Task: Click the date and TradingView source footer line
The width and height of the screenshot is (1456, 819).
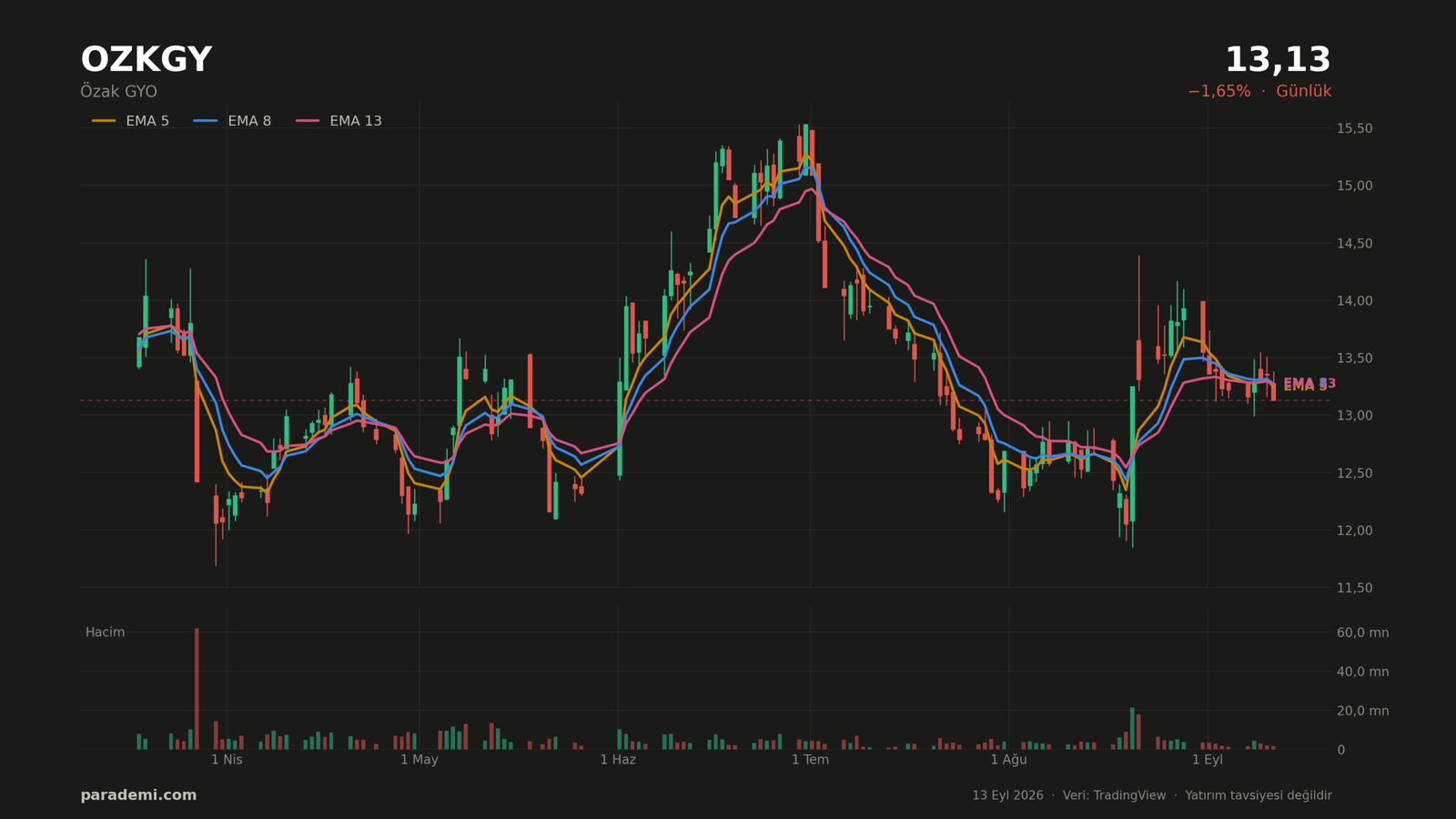Action: [x=1152, y=795]
